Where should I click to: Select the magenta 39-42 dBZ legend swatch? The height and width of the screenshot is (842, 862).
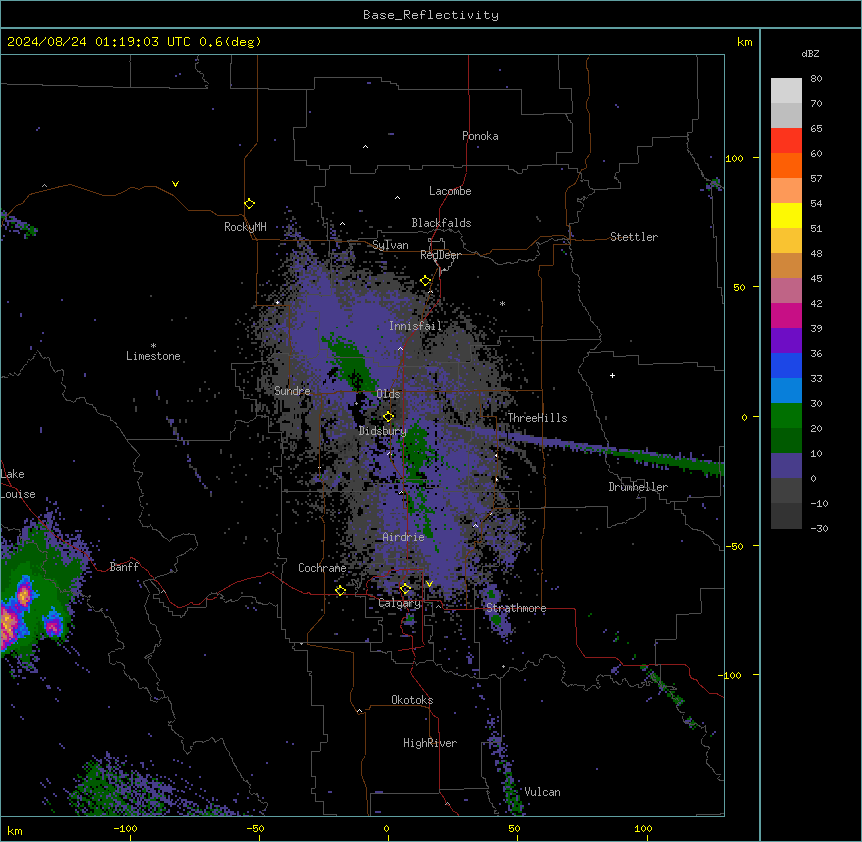click(786, 315)
